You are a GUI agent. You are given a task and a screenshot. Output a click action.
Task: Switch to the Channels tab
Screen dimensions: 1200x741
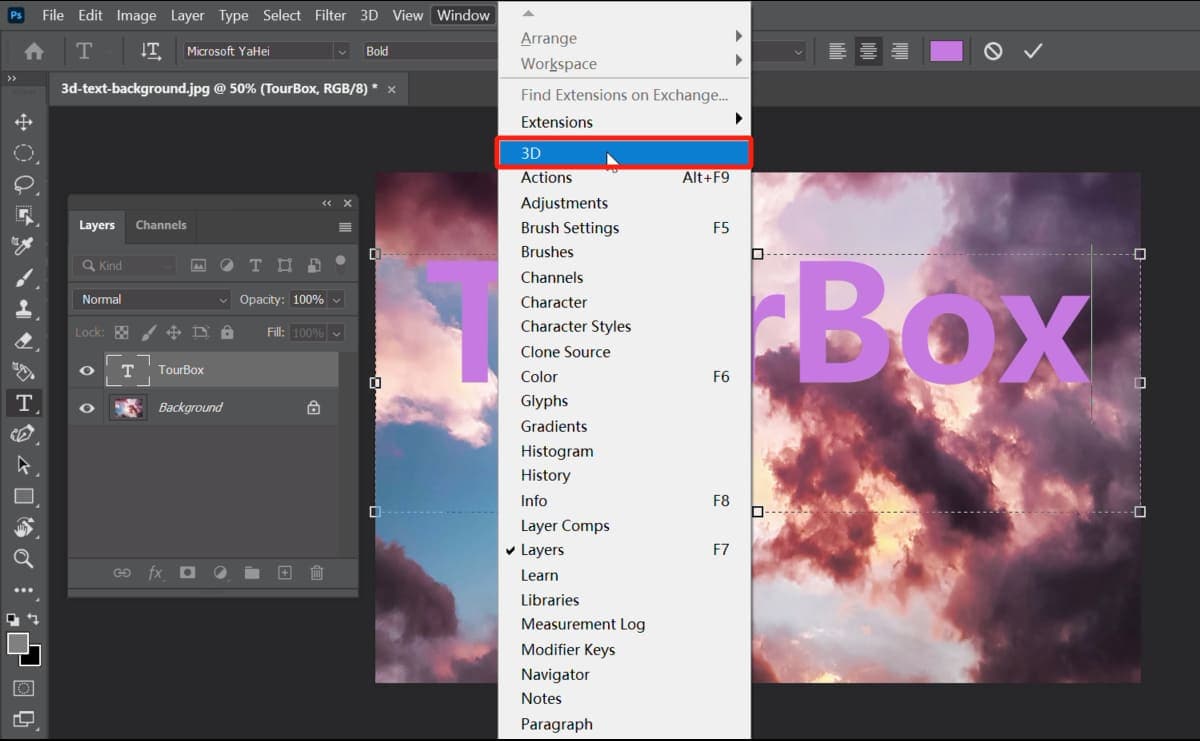tap(161, 225)
